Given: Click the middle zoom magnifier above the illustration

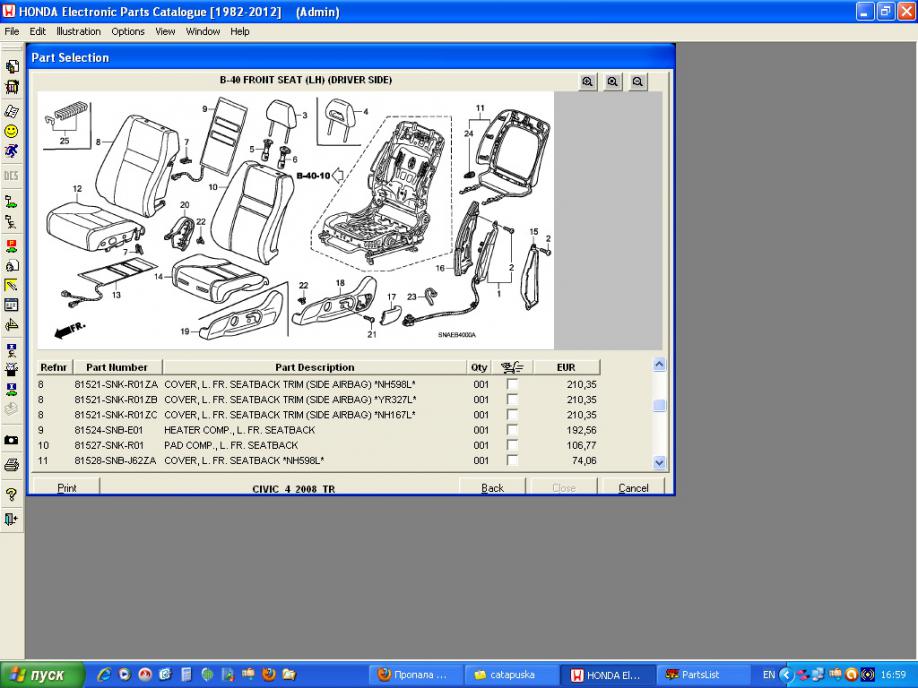Looking at the screenshot, I should tap(613, 82).
